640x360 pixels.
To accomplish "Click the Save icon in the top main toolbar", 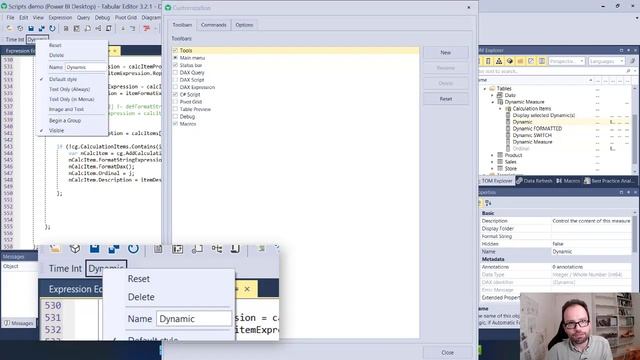I will point(31,29).
